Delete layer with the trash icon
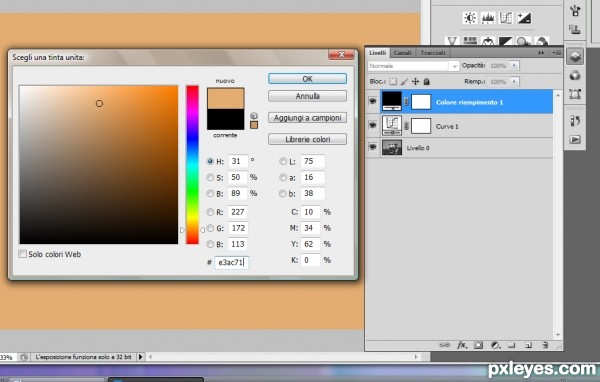The height and width of the screenshot is (382, 600). [x=545, y=345]
